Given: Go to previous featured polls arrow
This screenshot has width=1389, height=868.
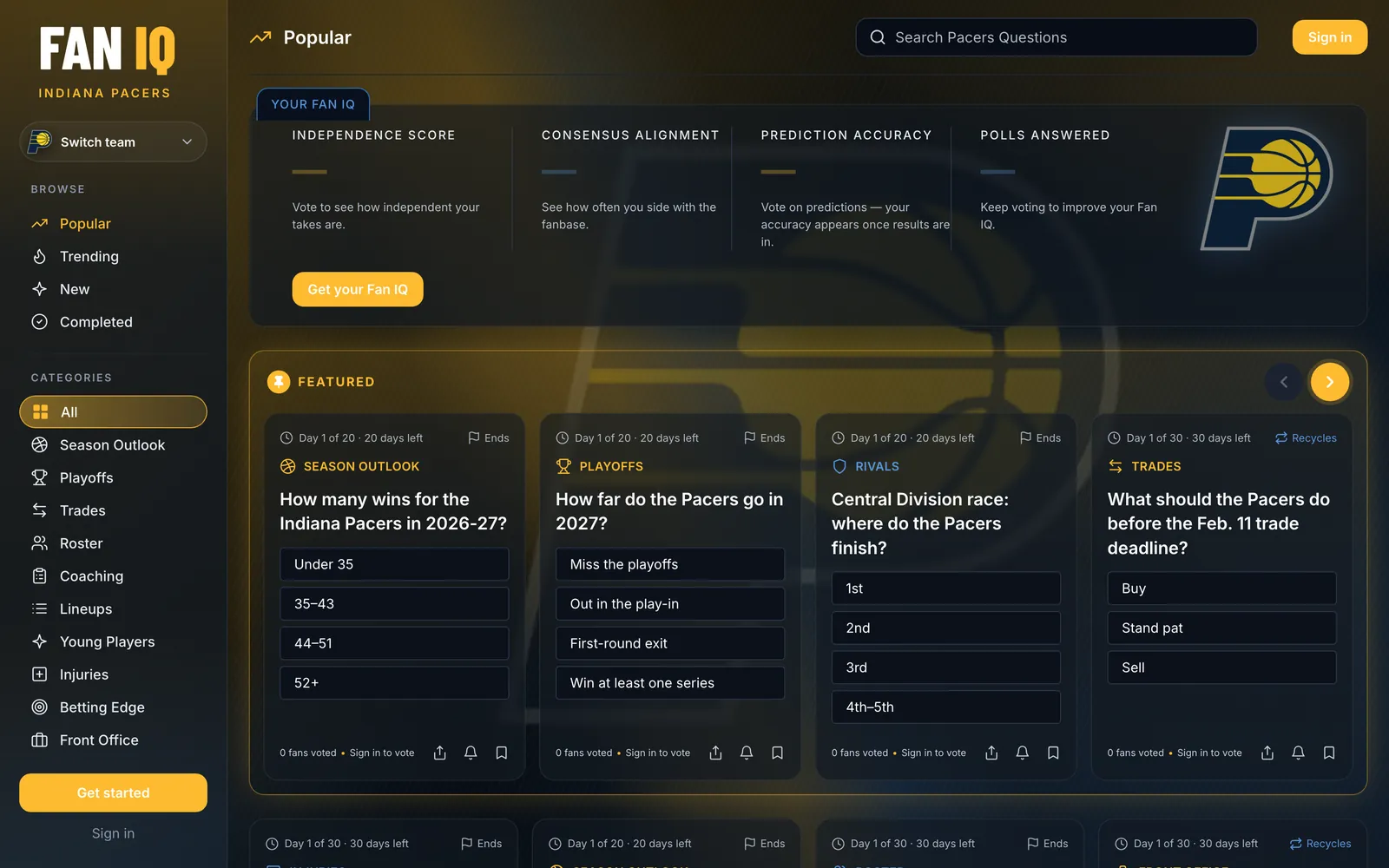Looking at the screenshot, I should pyautogui.click(x=1284, y=382).
